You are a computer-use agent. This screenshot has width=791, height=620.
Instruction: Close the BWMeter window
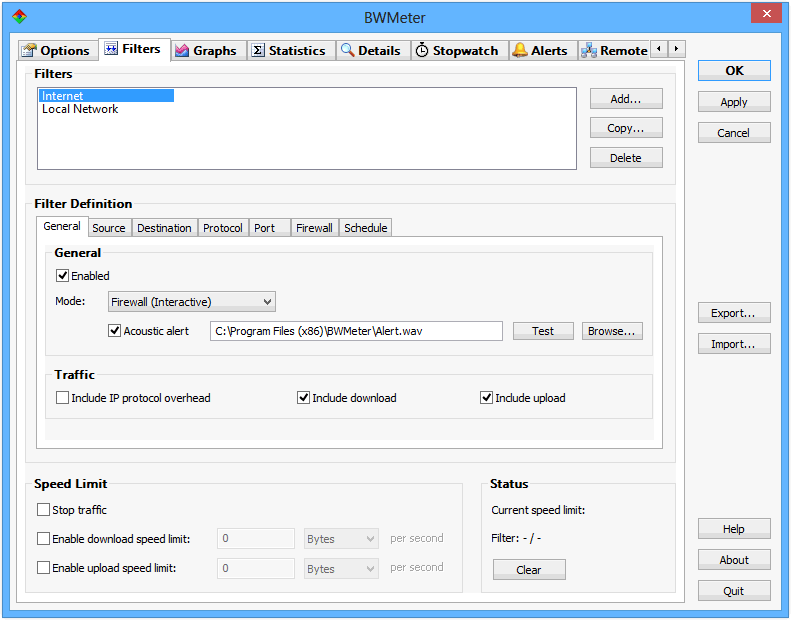(766, 14)
